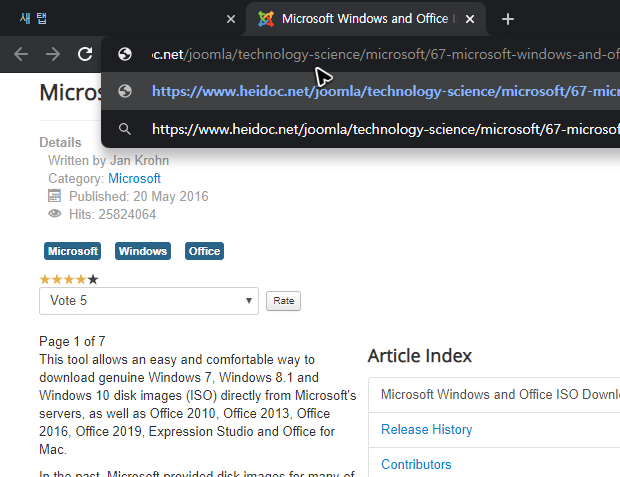Image resolution: width=620 pixels, height=477 pixels.
Task: Open a new tab with the plus icon
Action: pyautogui.click(x=508, y=19)
